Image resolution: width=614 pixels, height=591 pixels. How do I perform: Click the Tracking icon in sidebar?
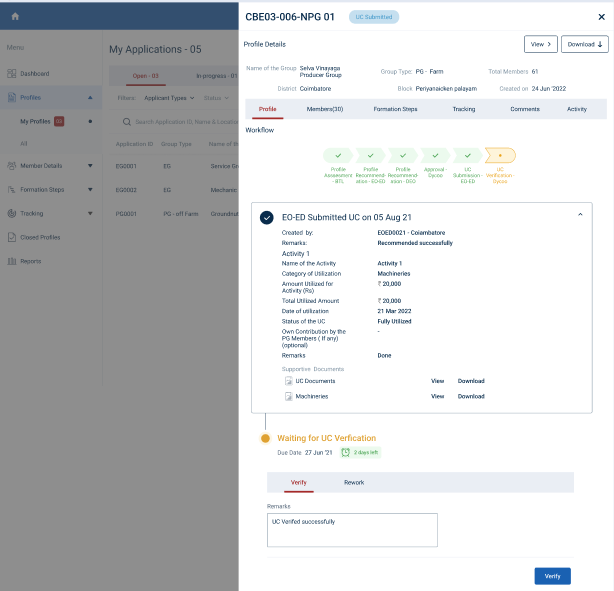11,213
